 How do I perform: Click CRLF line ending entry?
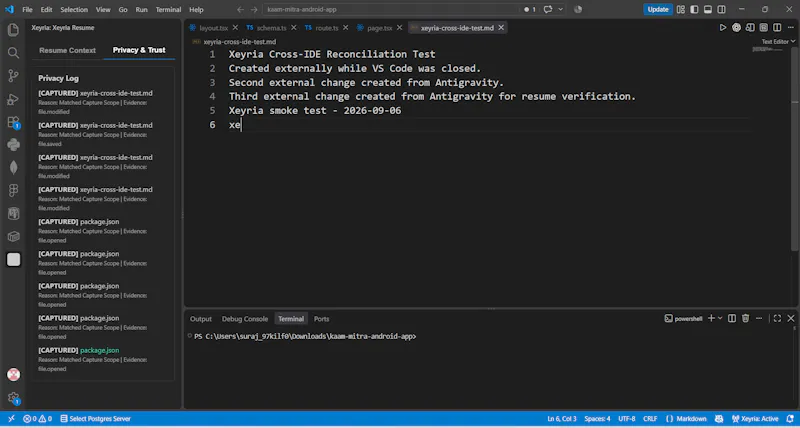pyautogui.click(x=650, y=419)
